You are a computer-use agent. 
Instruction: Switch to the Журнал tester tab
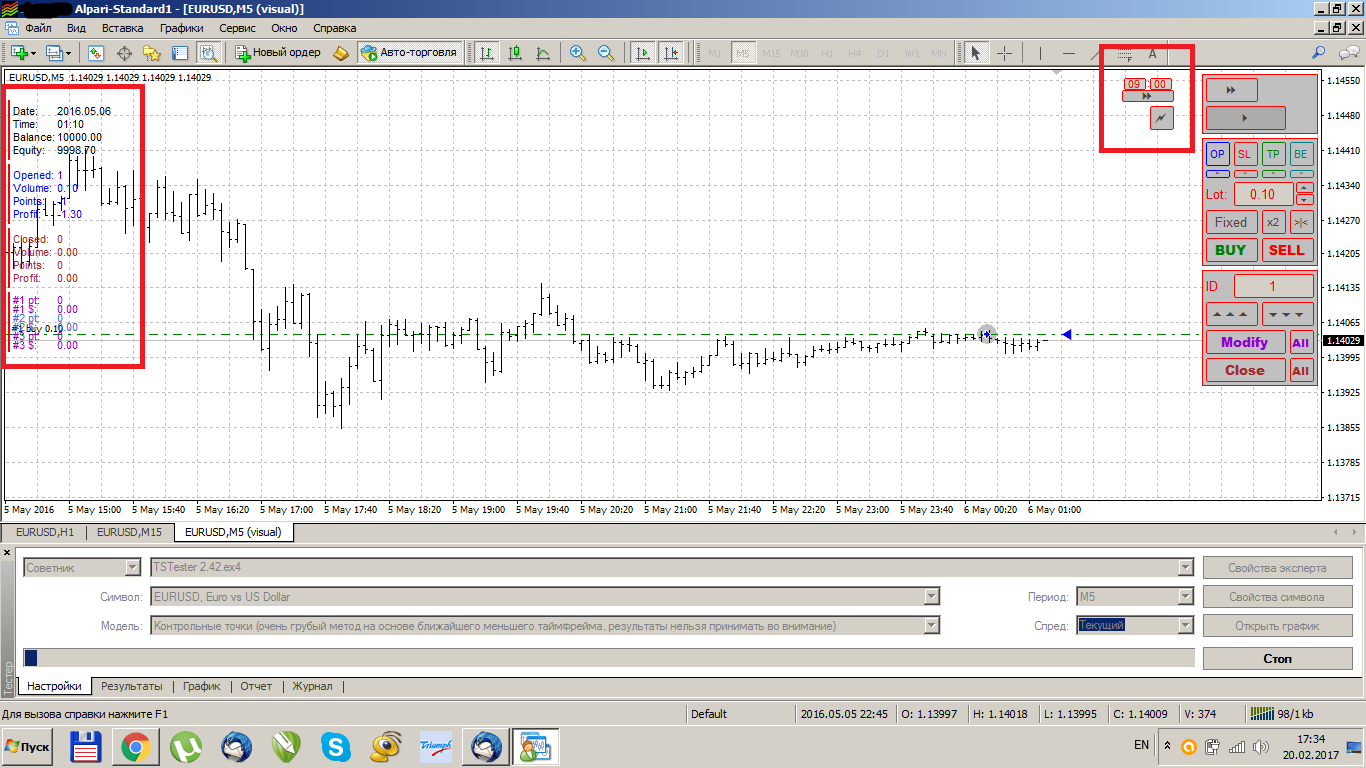pos(312,687)
